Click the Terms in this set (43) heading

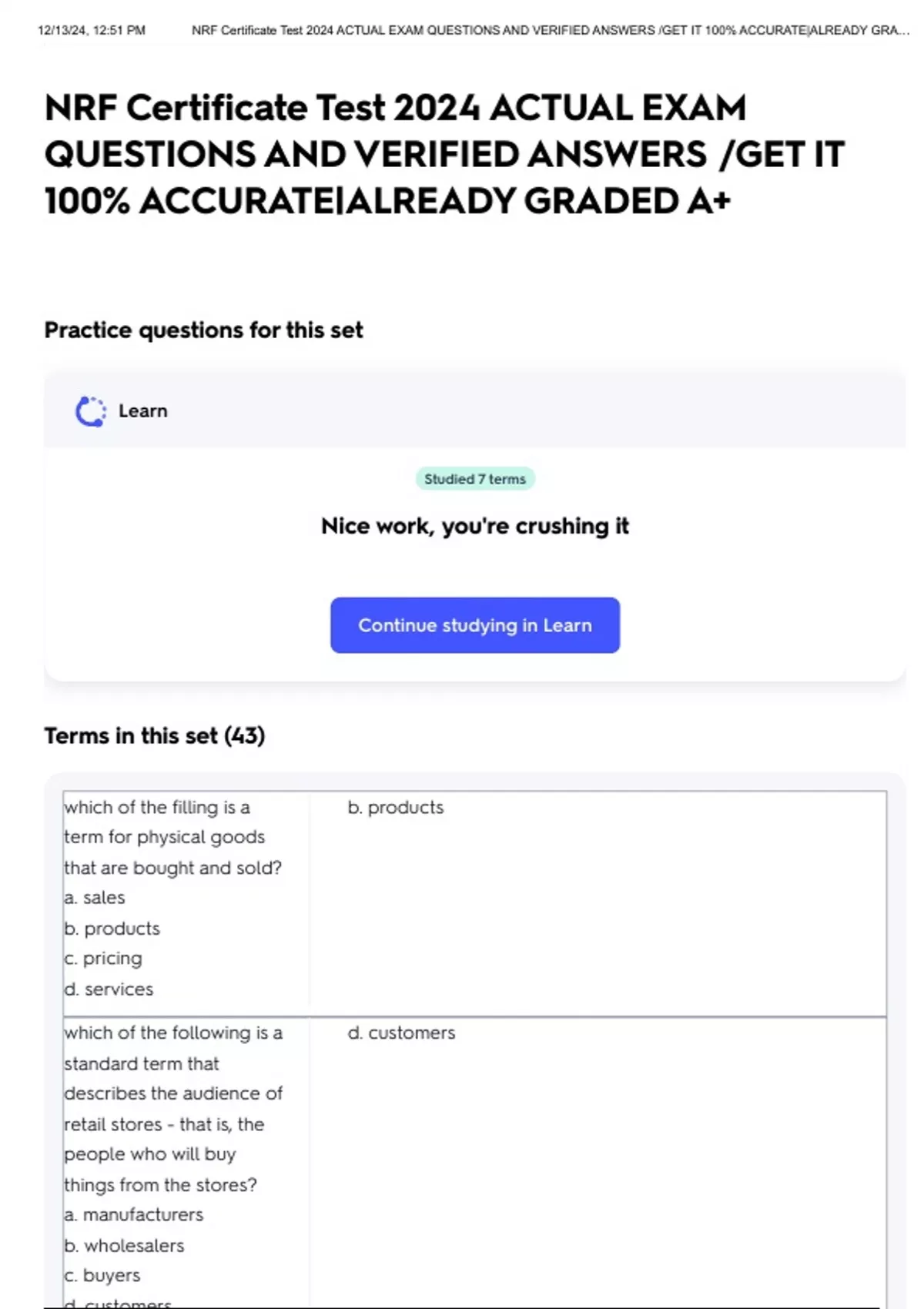(154, 736)
